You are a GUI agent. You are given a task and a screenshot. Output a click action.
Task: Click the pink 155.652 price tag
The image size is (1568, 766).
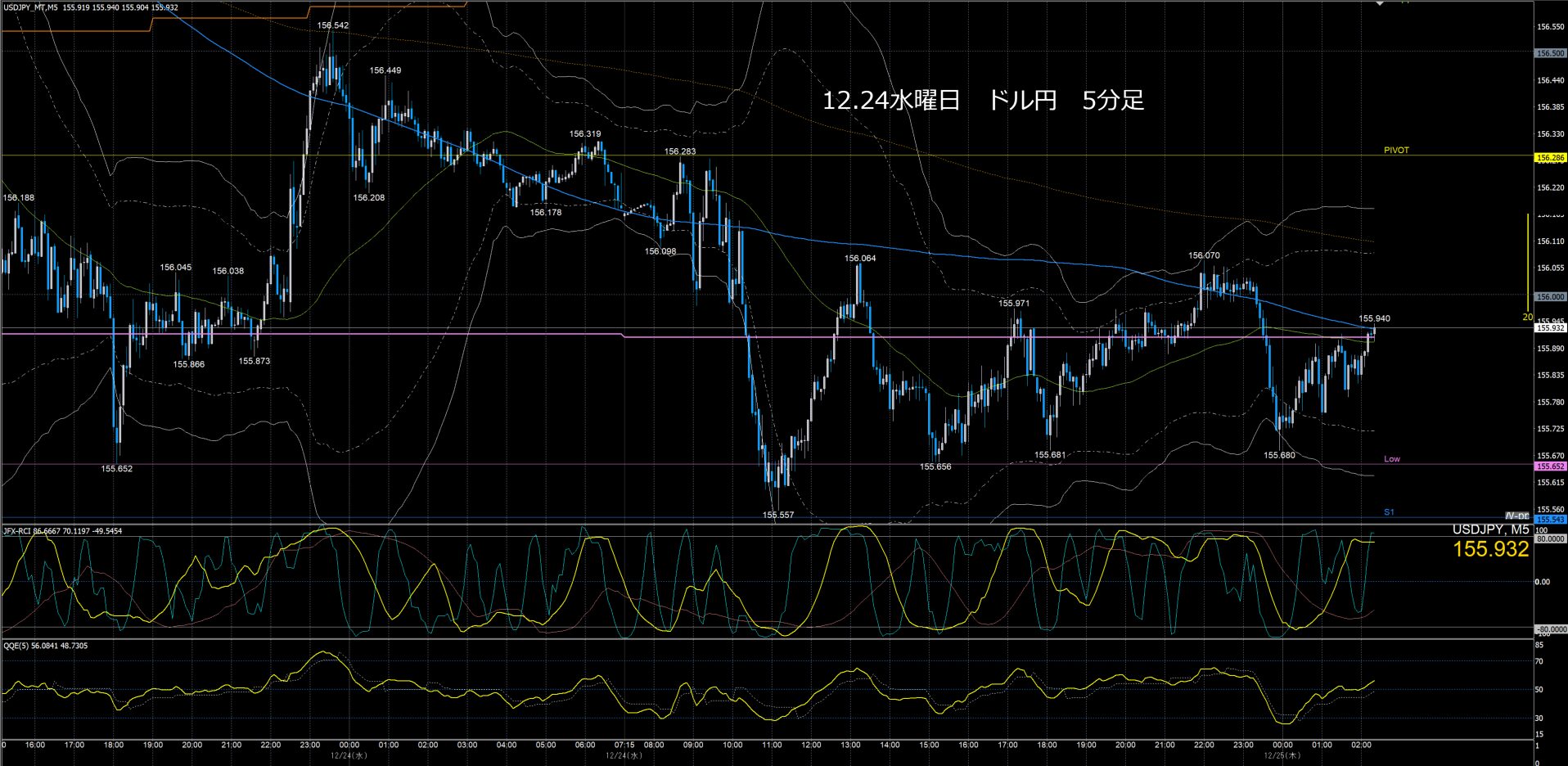1550,466
